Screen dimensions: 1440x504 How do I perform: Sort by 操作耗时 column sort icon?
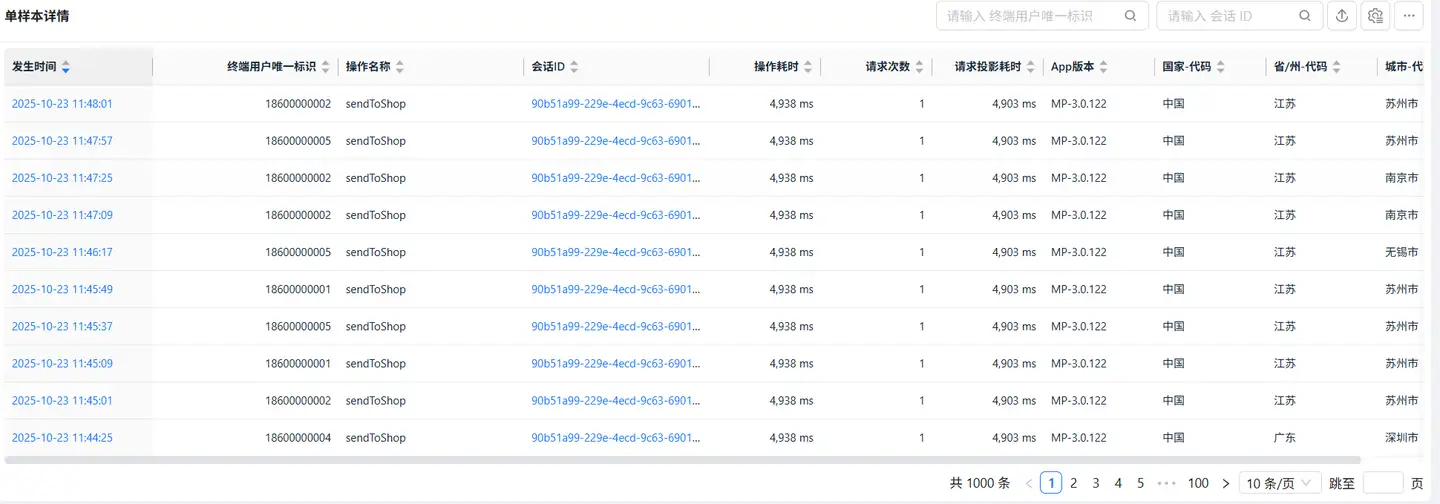pyautogui.click(x=808, y=67)
